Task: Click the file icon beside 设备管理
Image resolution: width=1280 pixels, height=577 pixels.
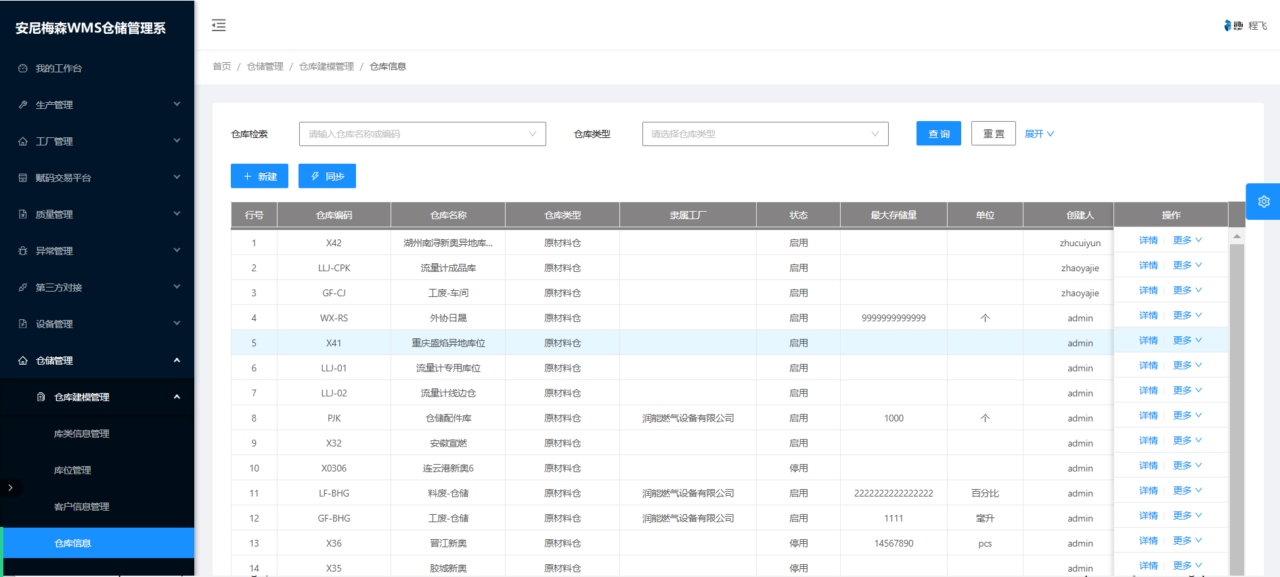Action: tap(23, 324)
